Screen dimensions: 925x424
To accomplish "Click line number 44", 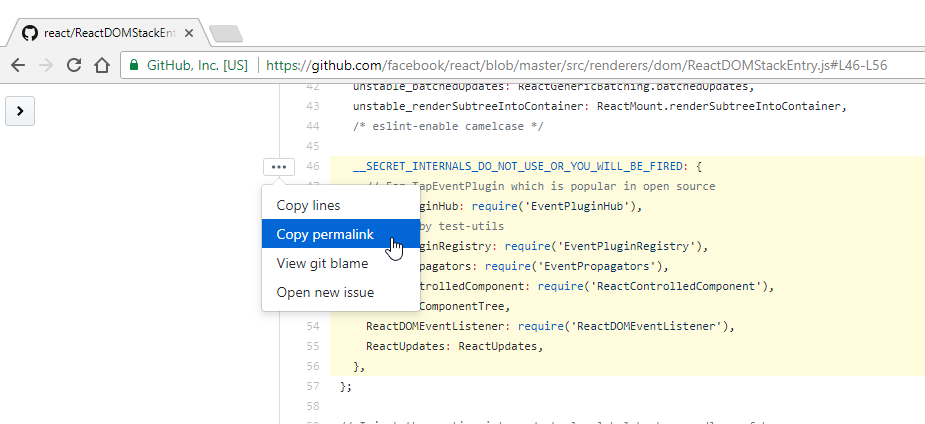I will 313,126.
